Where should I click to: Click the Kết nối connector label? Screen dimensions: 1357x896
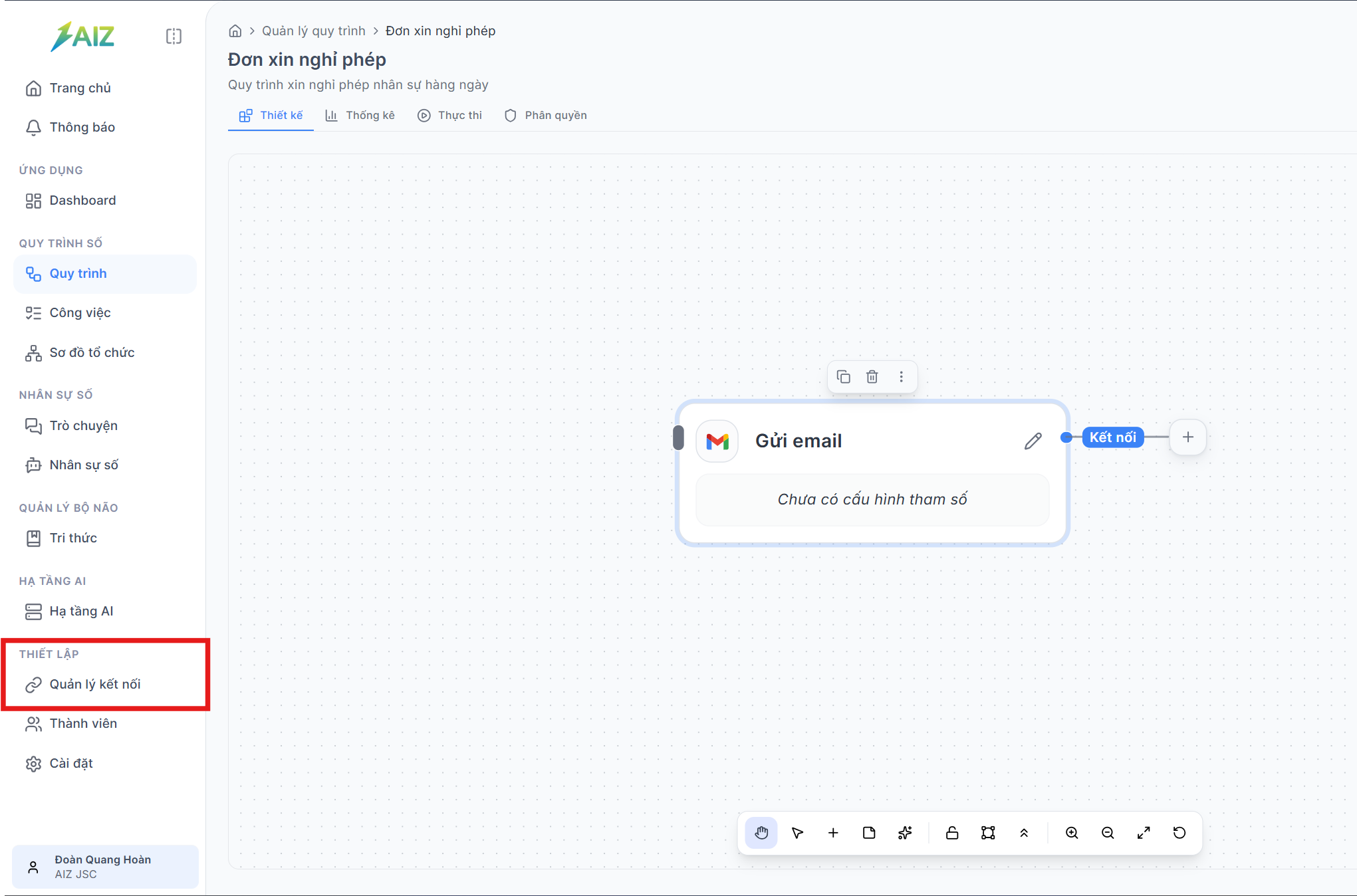(x=1112, y=437)
